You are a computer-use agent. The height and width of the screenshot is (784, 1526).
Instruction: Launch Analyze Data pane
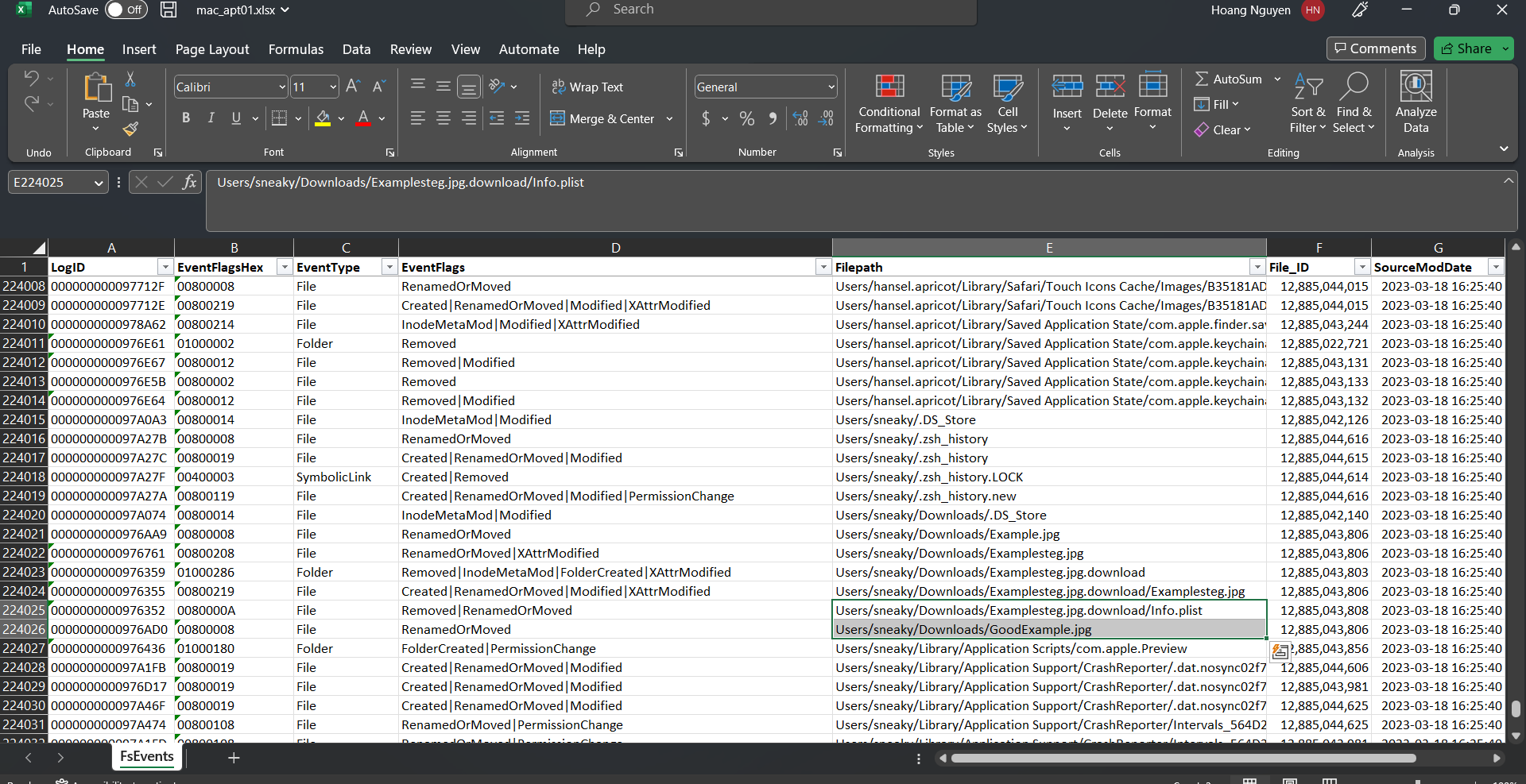pos(1416,102)
